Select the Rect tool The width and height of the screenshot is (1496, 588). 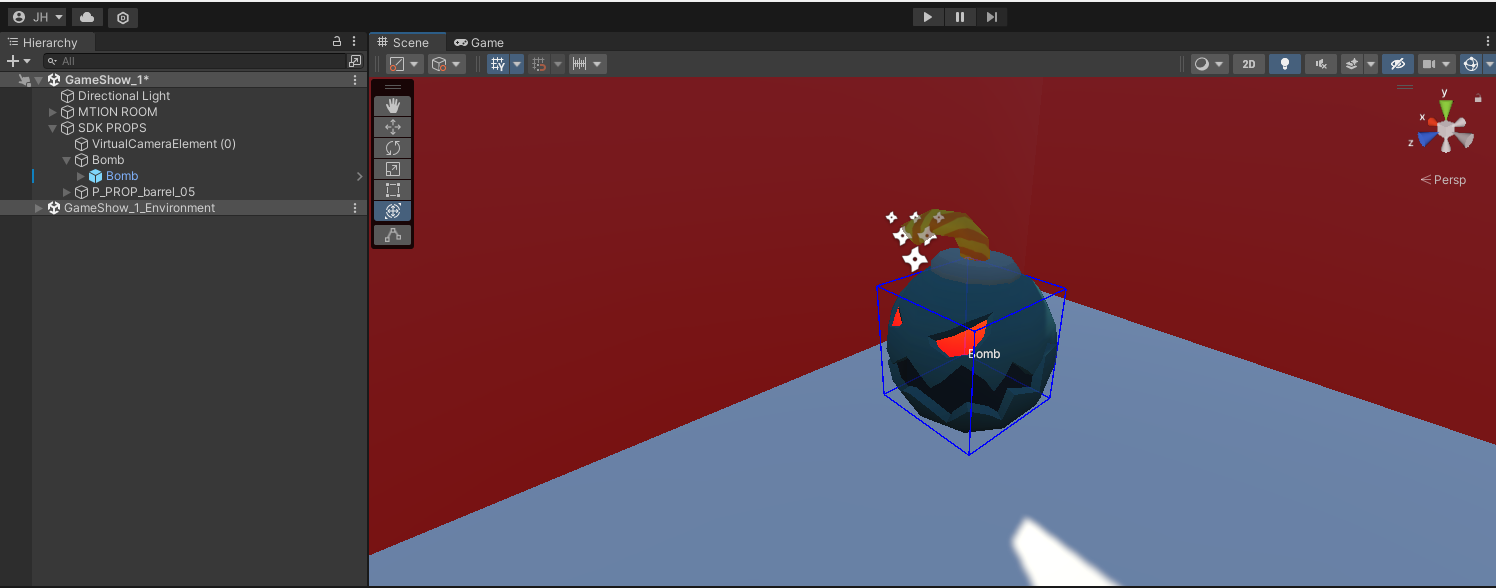[x=392, y=190]
